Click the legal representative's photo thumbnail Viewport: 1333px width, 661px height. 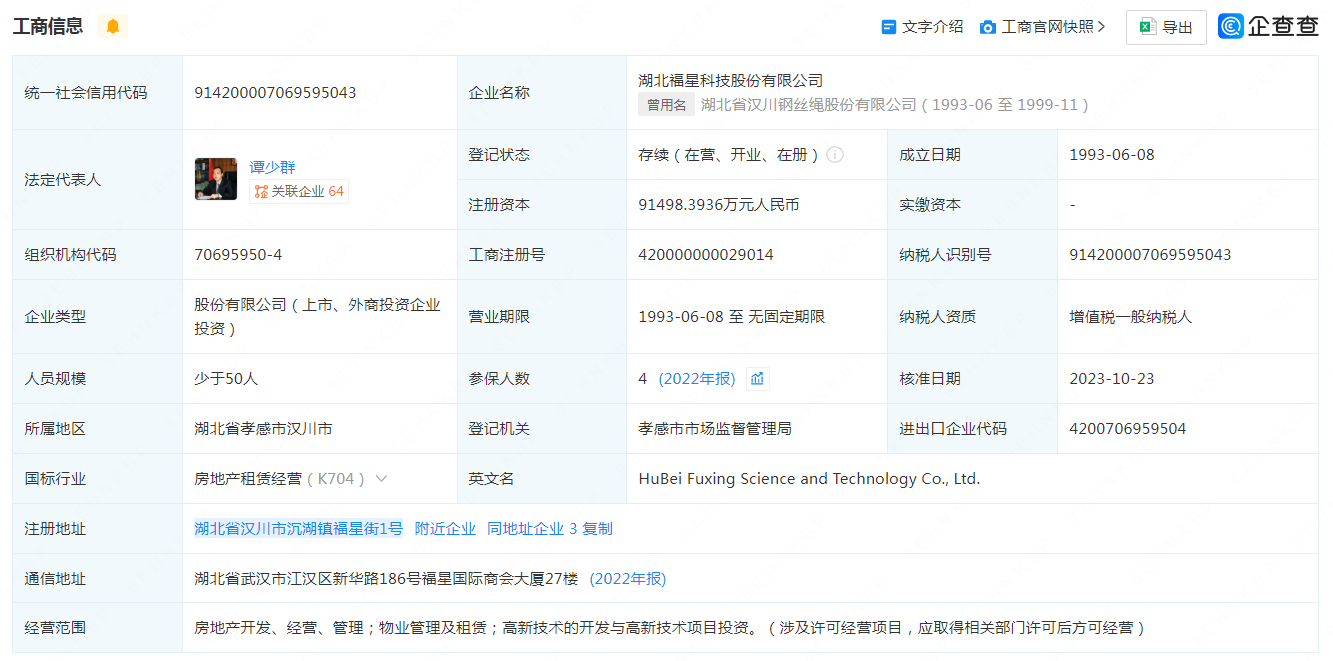pyautogui.click(x=215, y=179)
